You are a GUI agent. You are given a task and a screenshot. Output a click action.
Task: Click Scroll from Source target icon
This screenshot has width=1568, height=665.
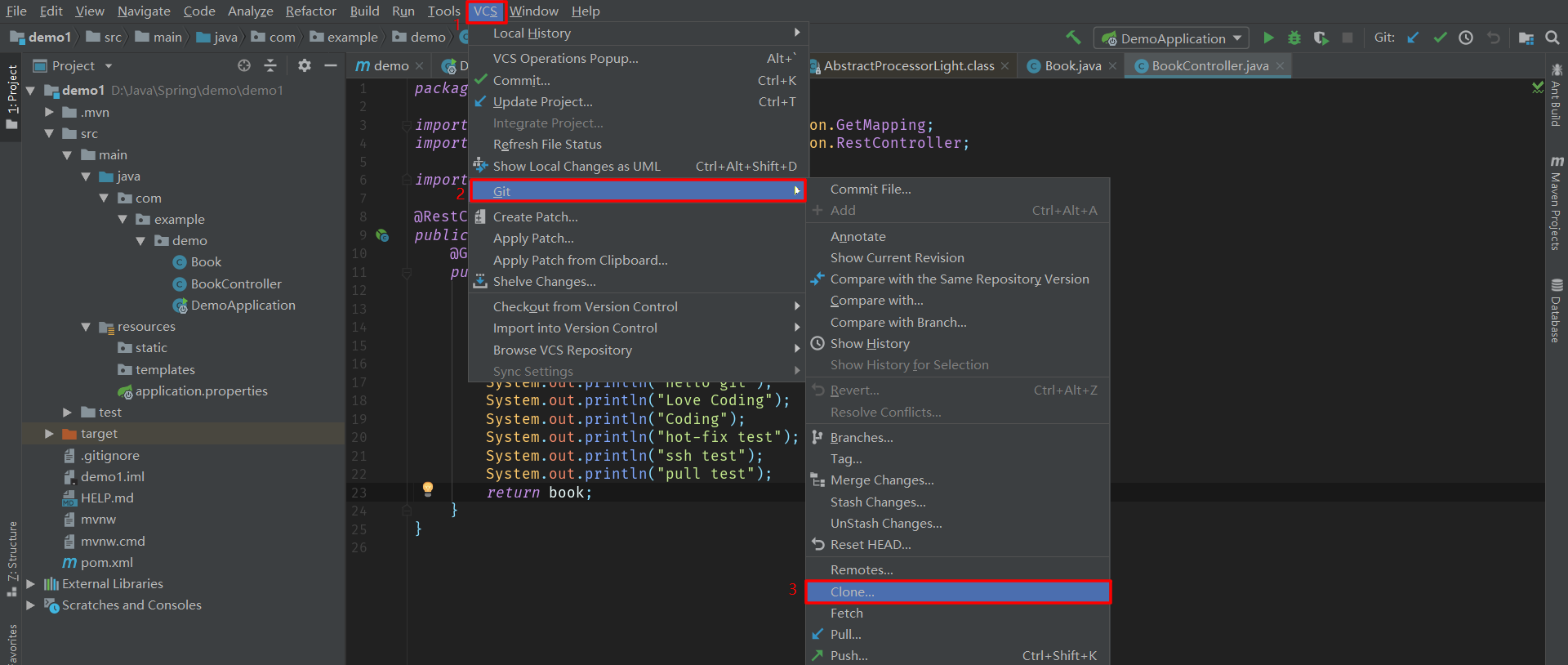(x=243, y=65)
